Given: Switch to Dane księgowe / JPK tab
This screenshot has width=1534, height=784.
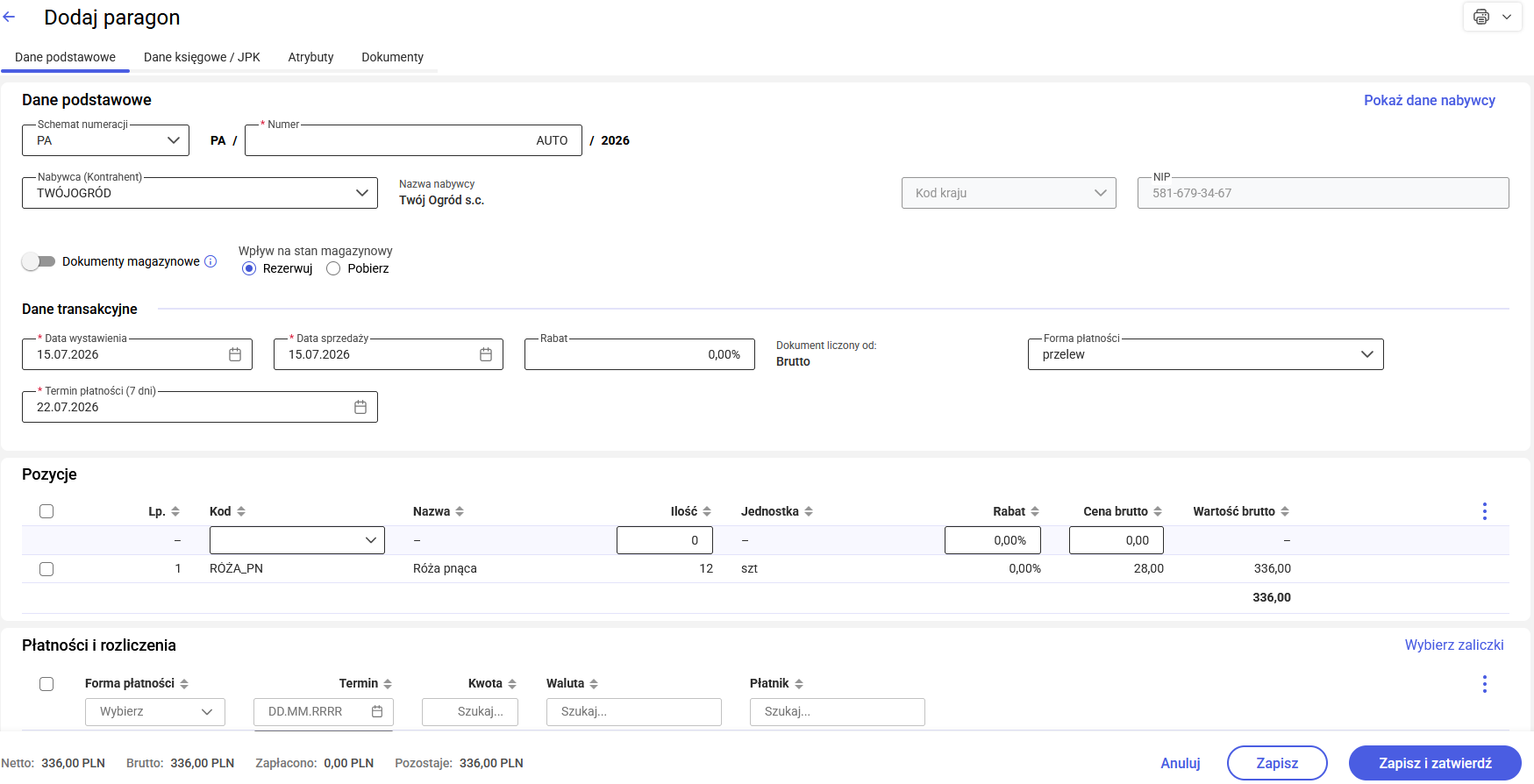Looking at the screenshot, I should coord(202,57).
